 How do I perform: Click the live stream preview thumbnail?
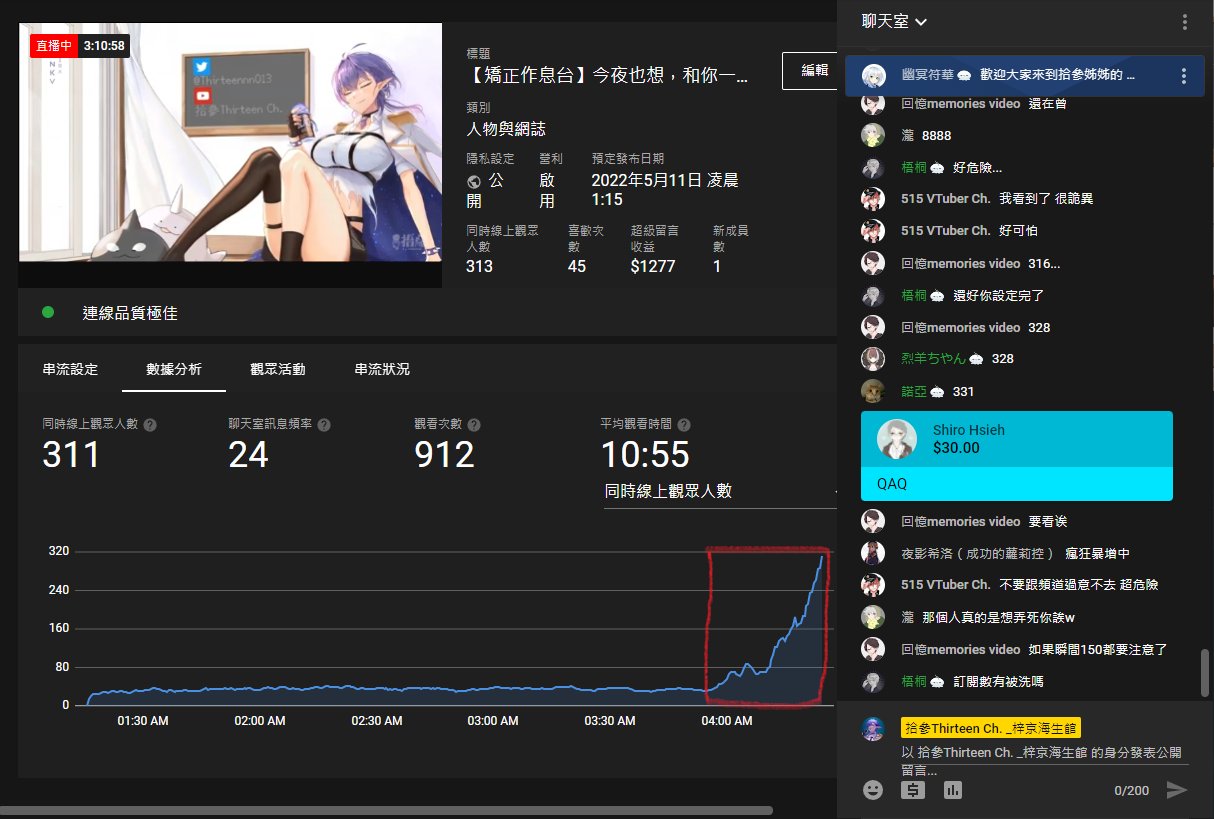230,142
